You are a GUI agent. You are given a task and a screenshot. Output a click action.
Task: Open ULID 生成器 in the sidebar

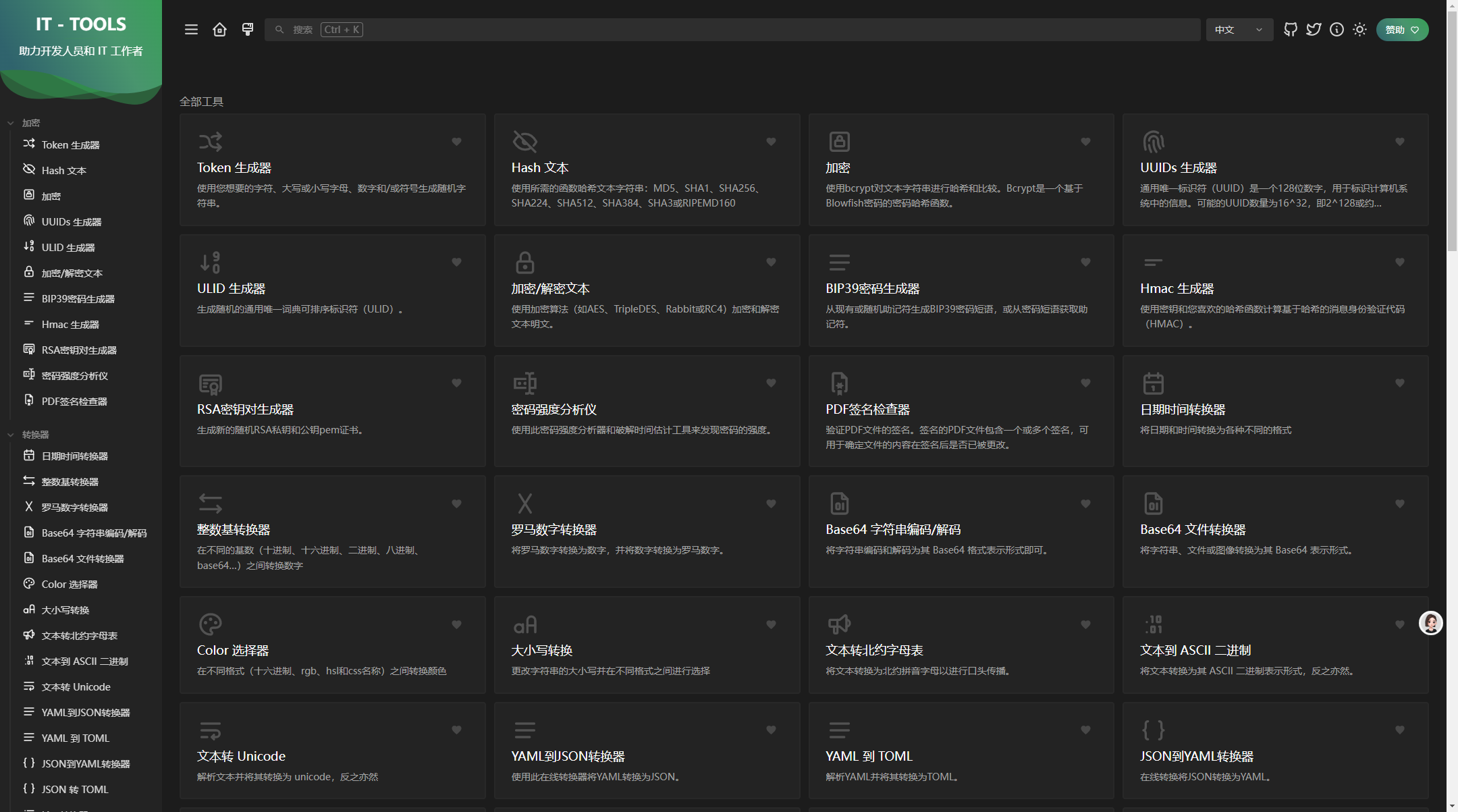tap(68, 248)
